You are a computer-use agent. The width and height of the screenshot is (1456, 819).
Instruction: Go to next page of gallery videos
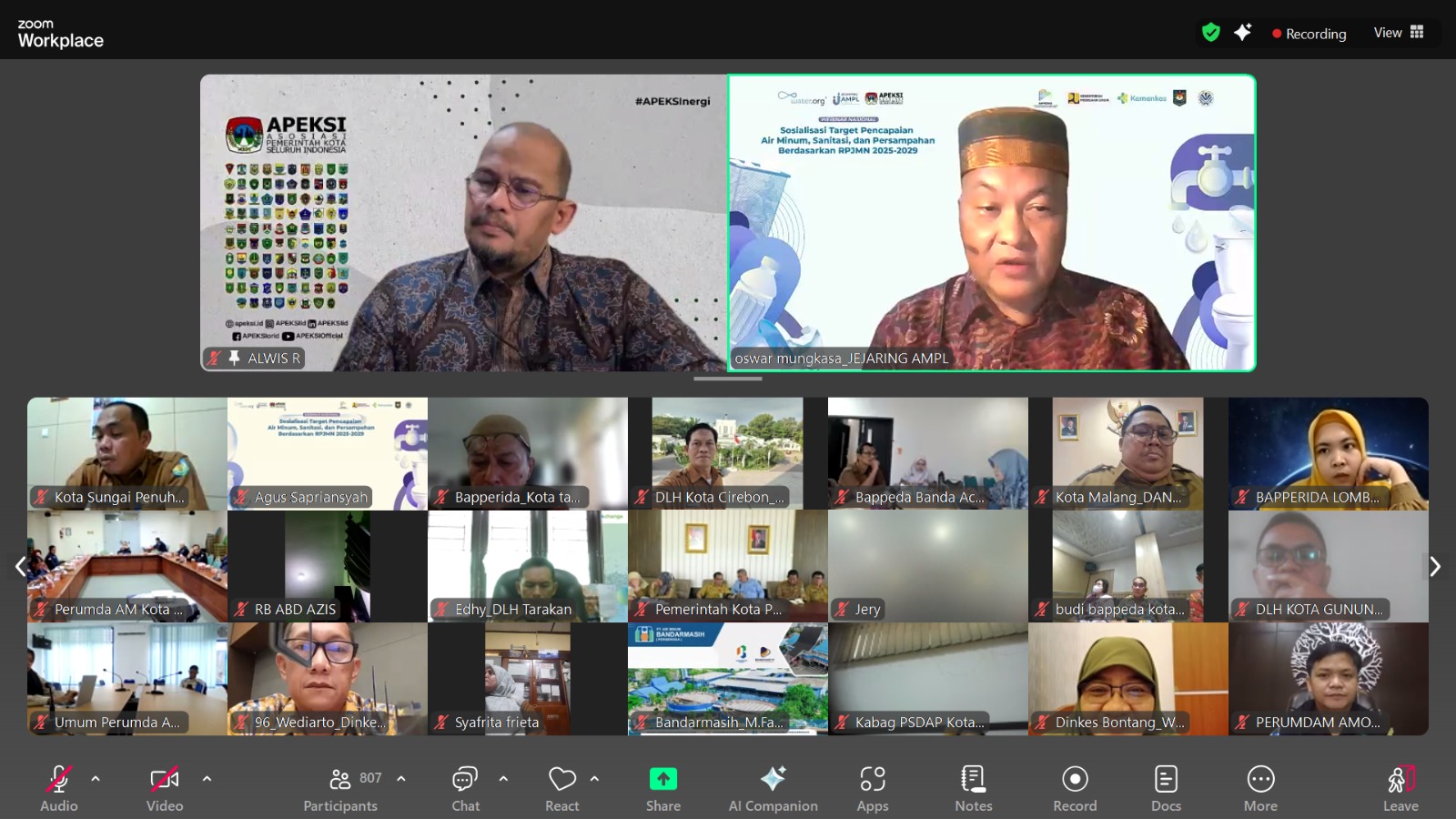click(x=1435, y=567)
